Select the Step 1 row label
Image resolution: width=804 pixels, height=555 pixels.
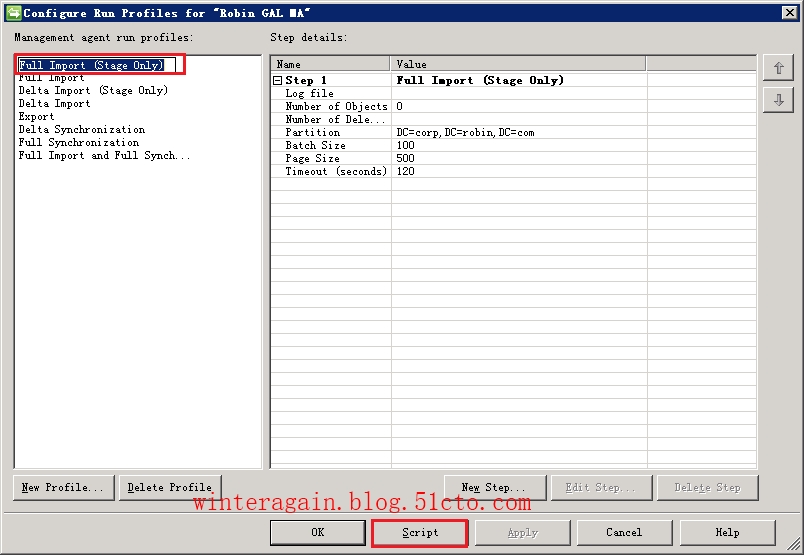[x=306, y=81]
